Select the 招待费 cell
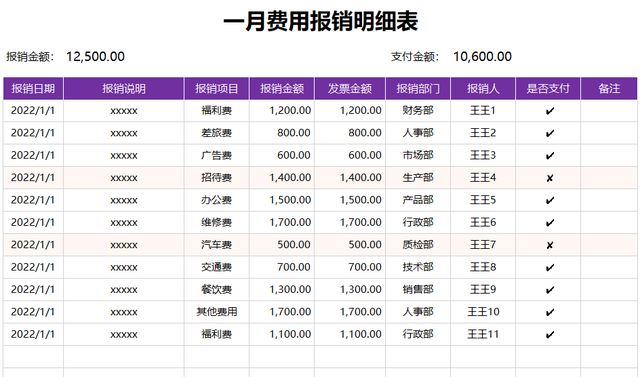Screen dimensions: 640x377 (217, 177)
